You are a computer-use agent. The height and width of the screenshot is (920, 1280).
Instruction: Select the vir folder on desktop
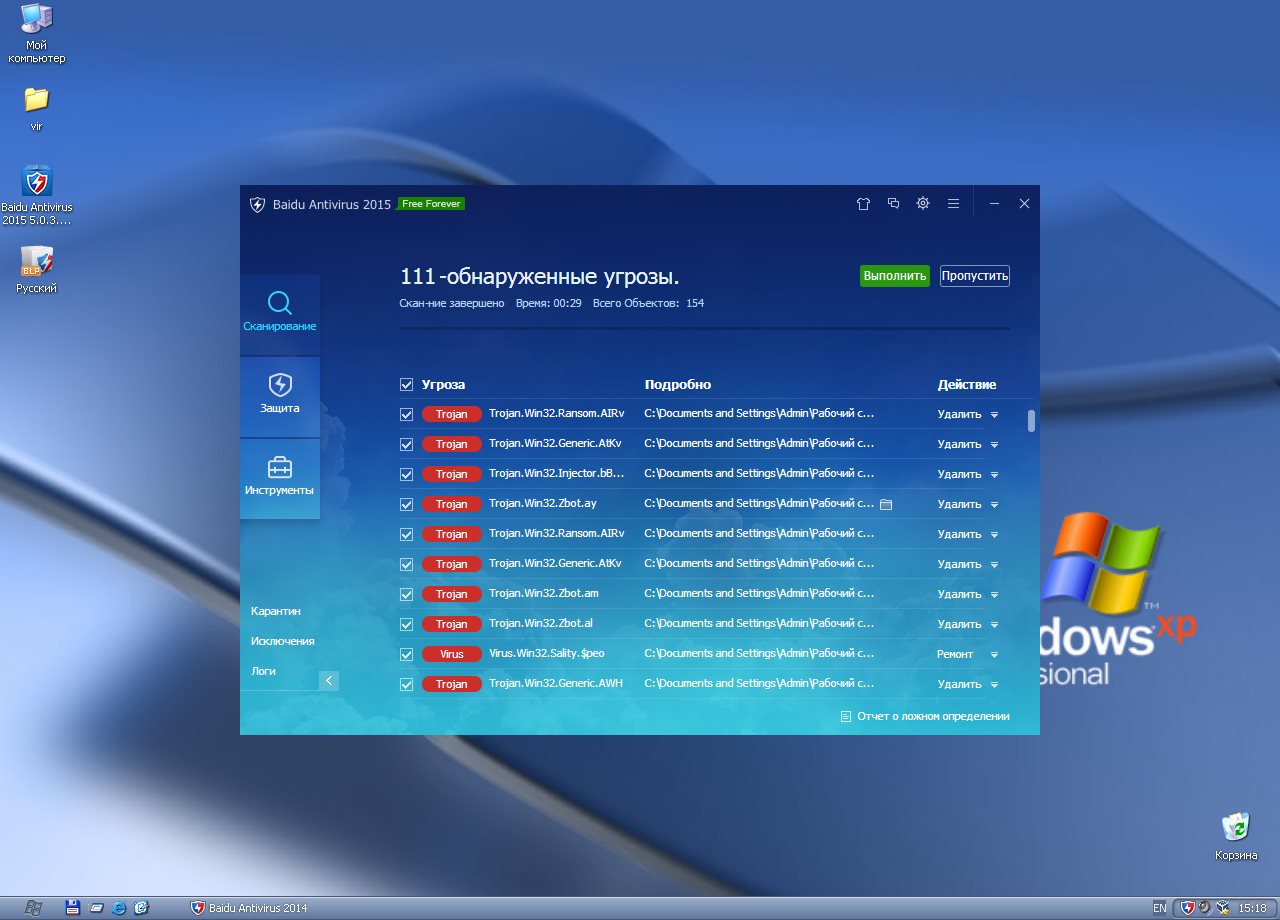click(36, 109)
